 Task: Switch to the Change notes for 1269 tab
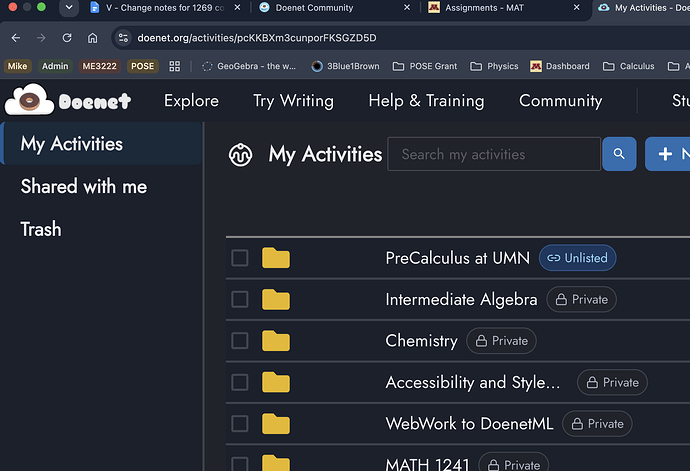coord(166,7)
